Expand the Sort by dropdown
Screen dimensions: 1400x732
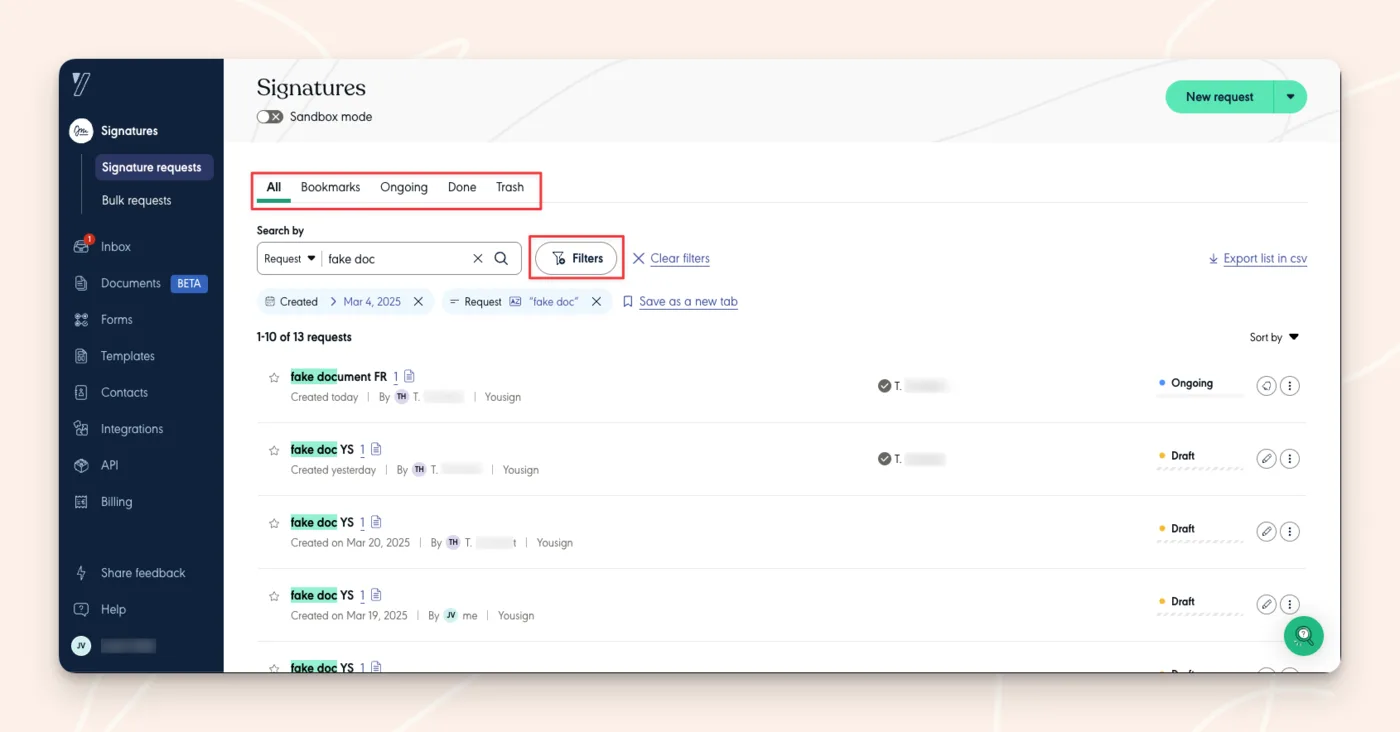[1274, 338]
